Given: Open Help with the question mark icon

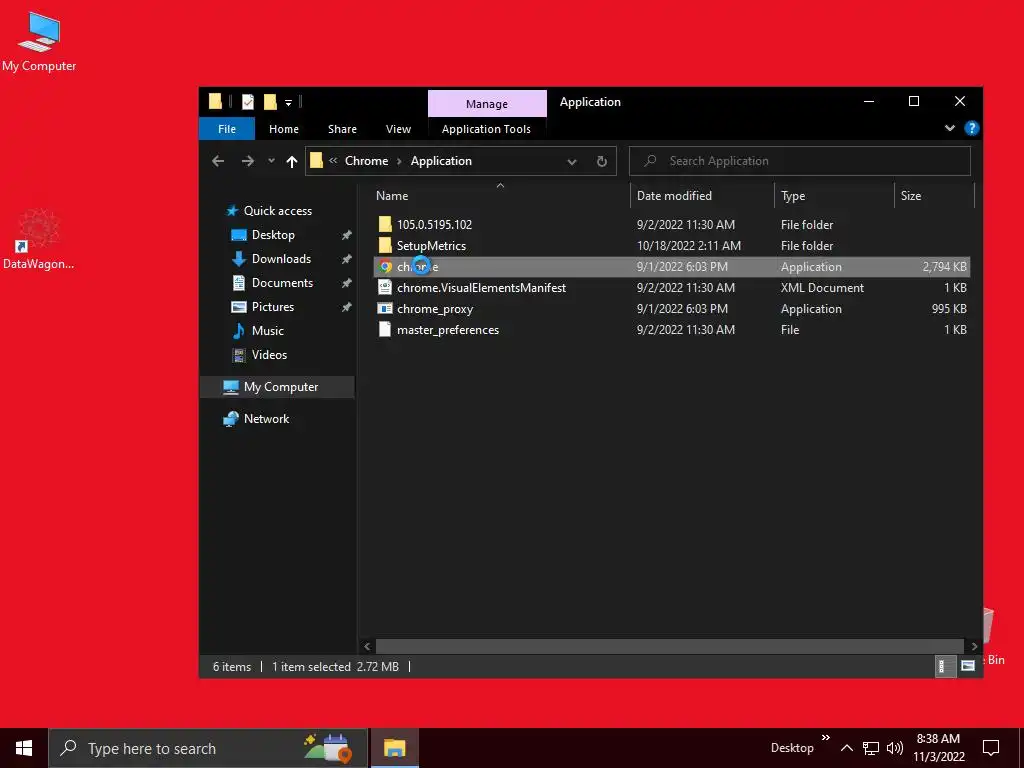Looking at the screenshot, I should pos(971,129).
